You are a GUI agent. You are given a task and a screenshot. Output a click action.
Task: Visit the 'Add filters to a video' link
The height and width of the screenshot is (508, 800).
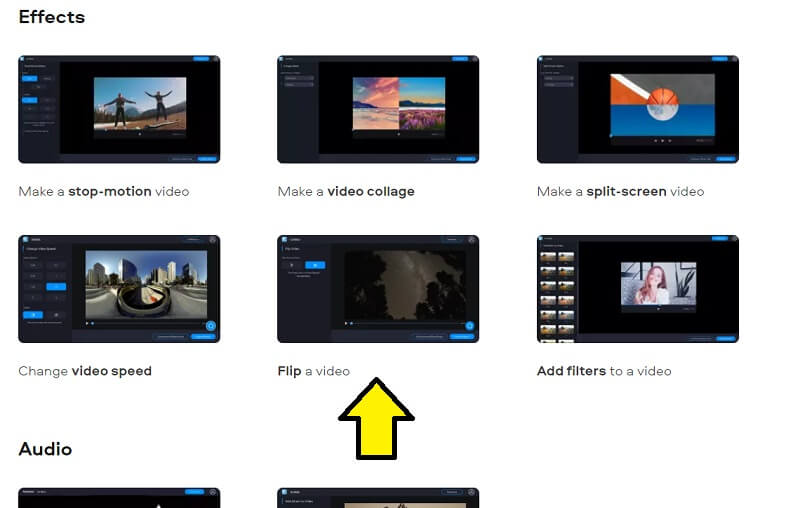(x=603, y=371)
